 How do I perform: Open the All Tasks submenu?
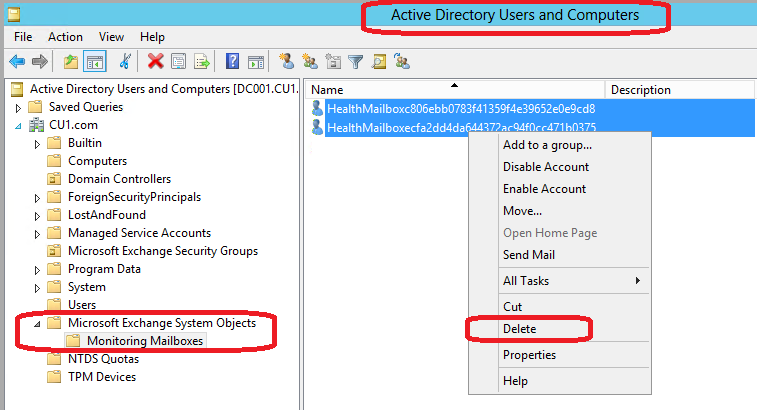point(570,281)
